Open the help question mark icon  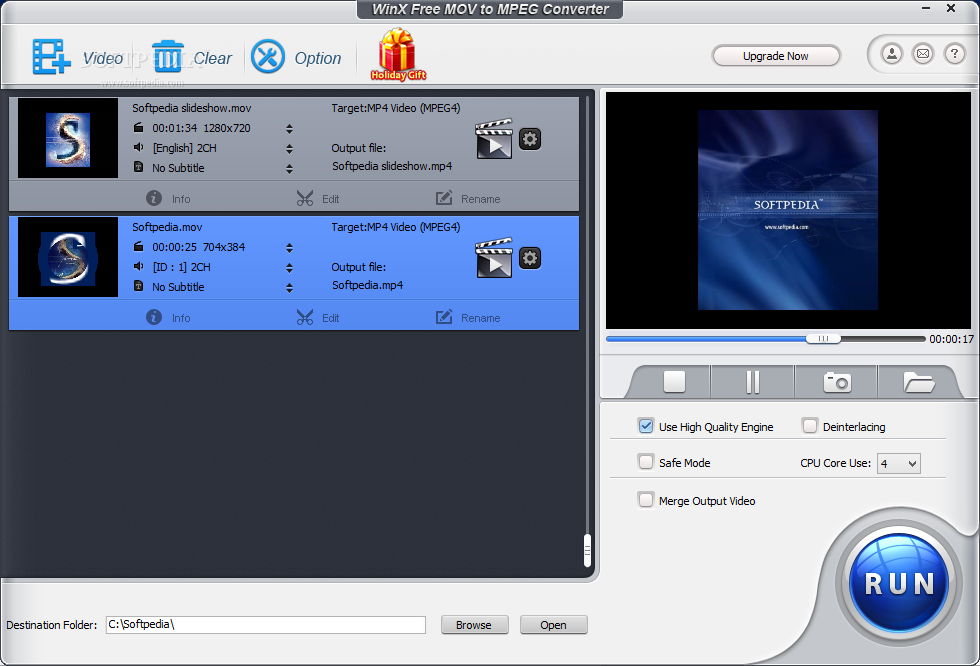pos(954,54)
